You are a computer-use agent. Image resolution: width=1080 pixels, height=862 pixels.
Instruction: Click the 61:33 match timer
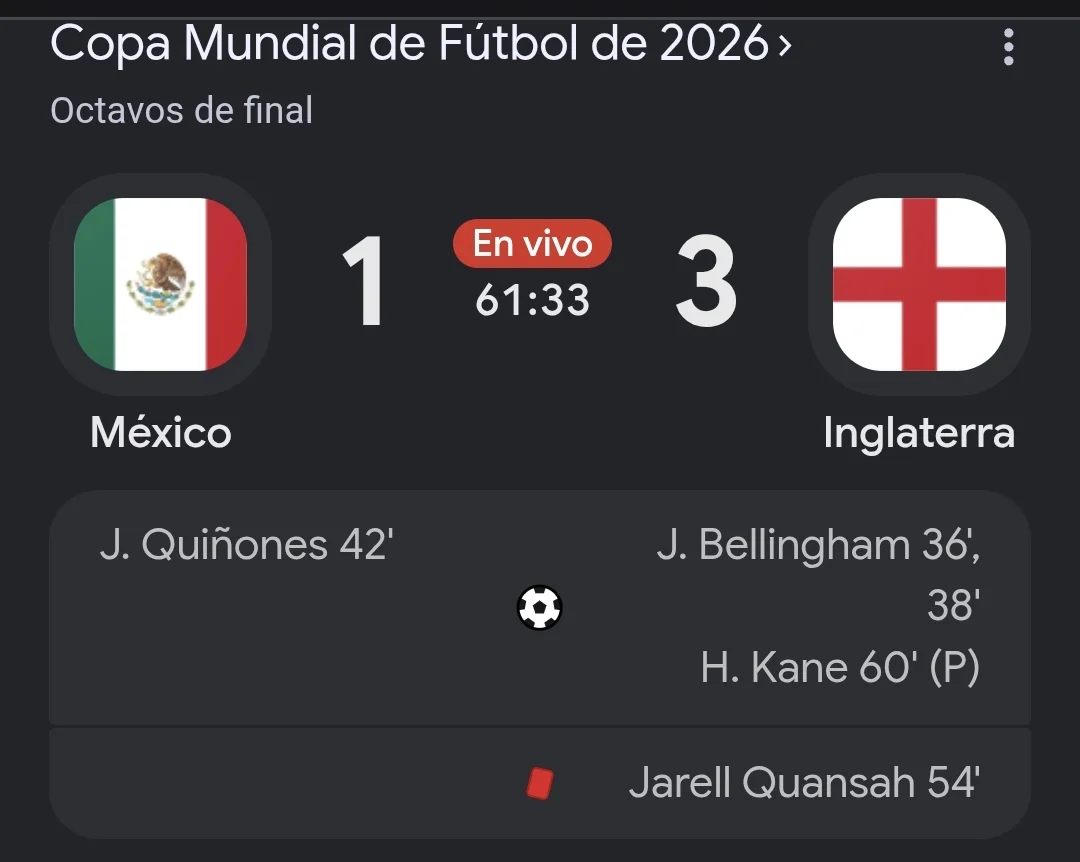(532, 300)
